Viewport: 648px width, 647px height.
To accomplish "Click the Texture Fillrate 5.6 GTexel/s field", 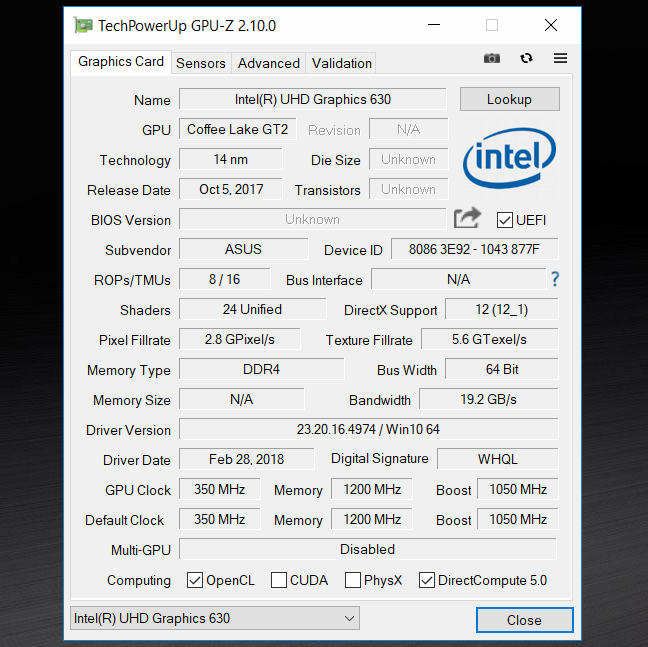I will click(x=489, y=339).
